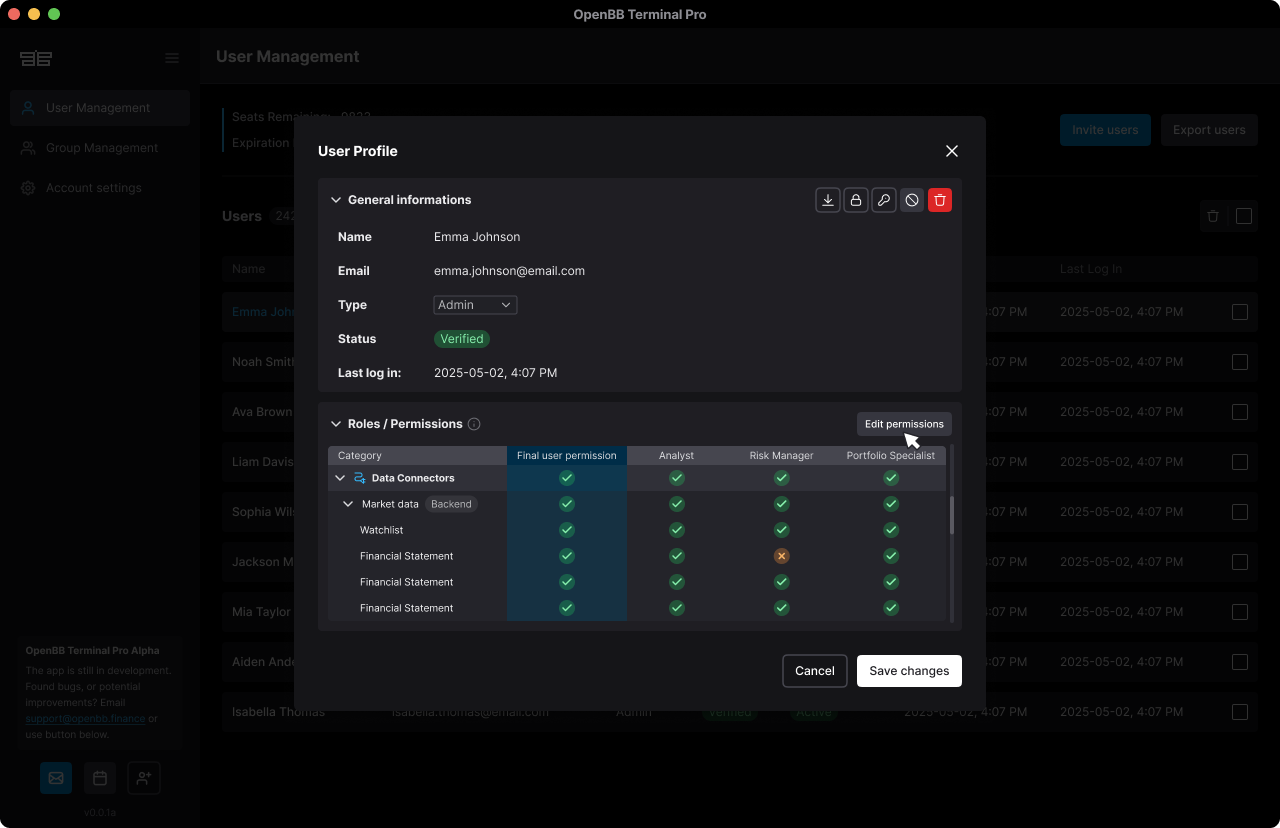Select the Analyst column header

pyautogui.click(x=677, y=455)
